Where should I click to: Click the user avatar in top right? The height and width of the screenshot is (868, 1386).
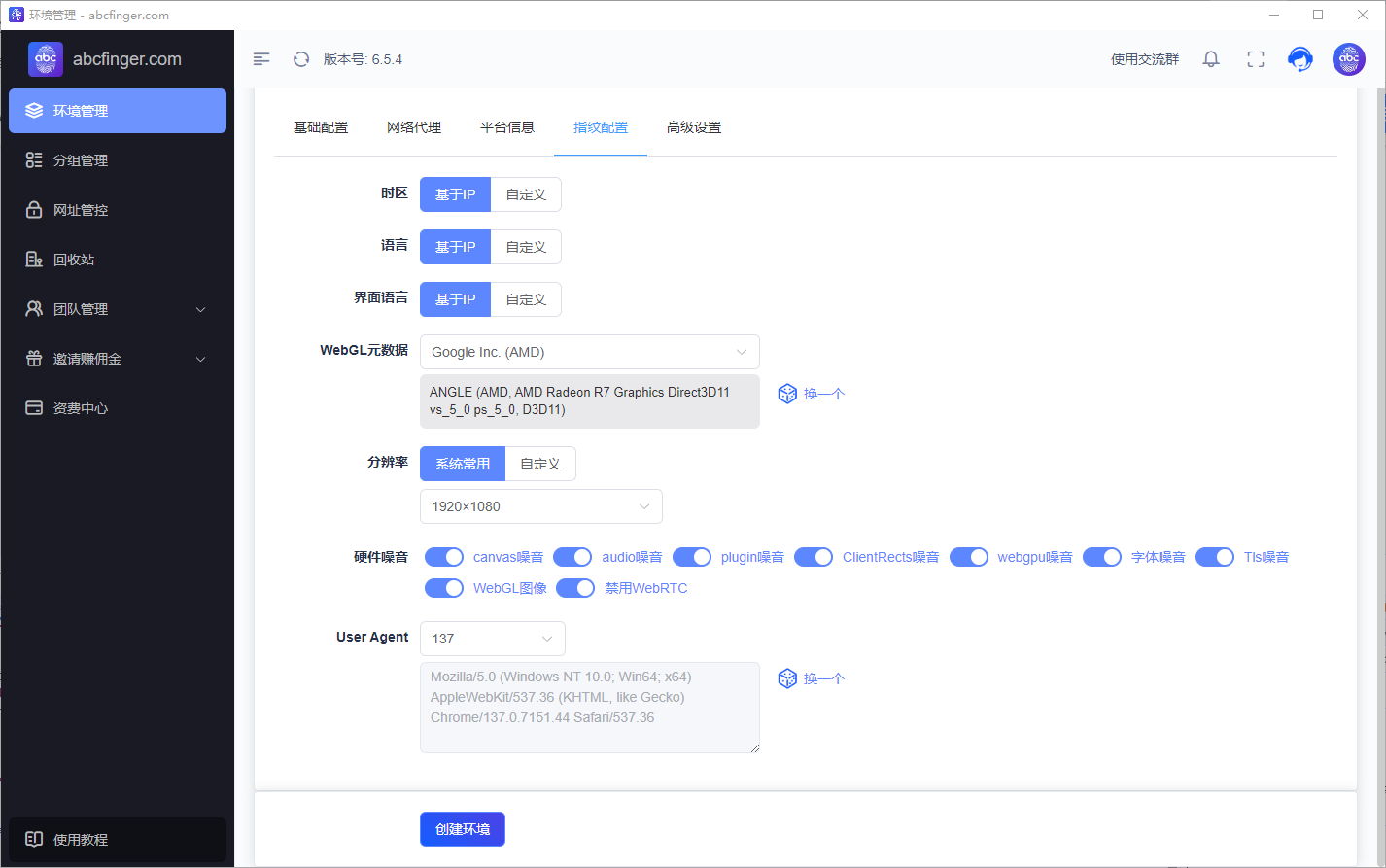(x=1349, y=59)
